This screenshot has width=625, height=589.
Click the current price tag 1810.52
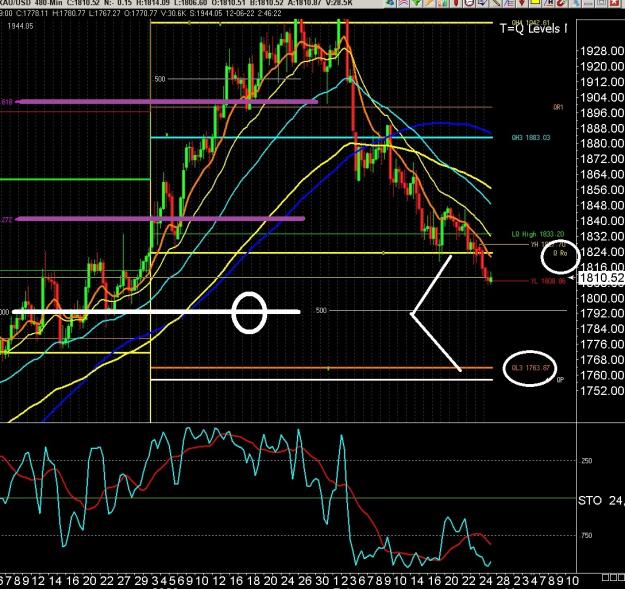601,278
